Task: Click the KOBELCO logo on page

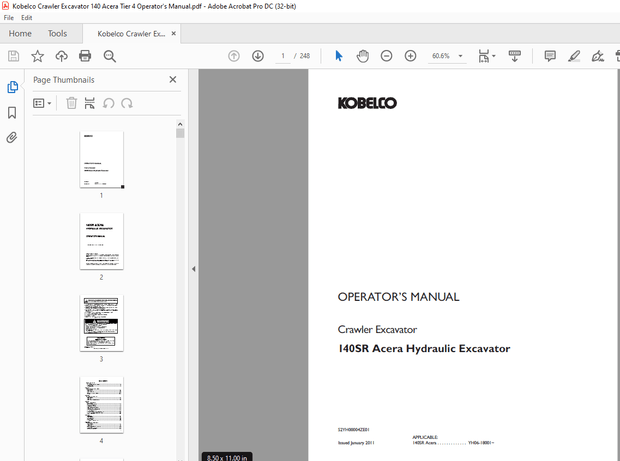Action: [x=367, y=103]
